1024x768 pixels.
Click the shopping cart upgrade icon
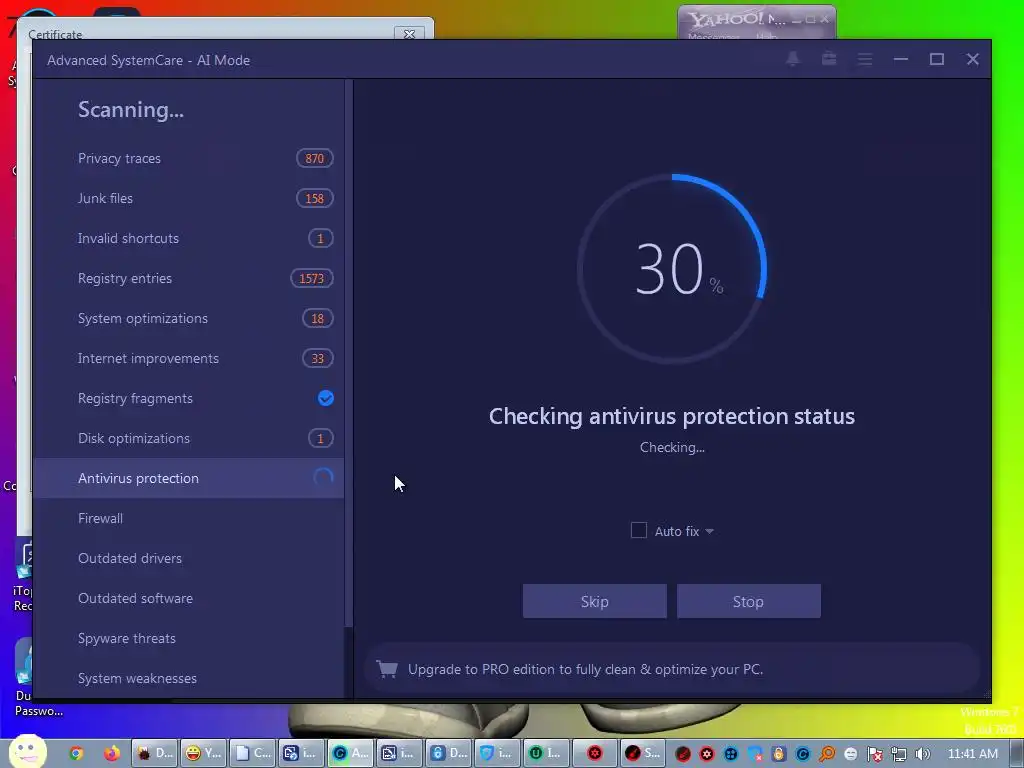click(387, 669)
